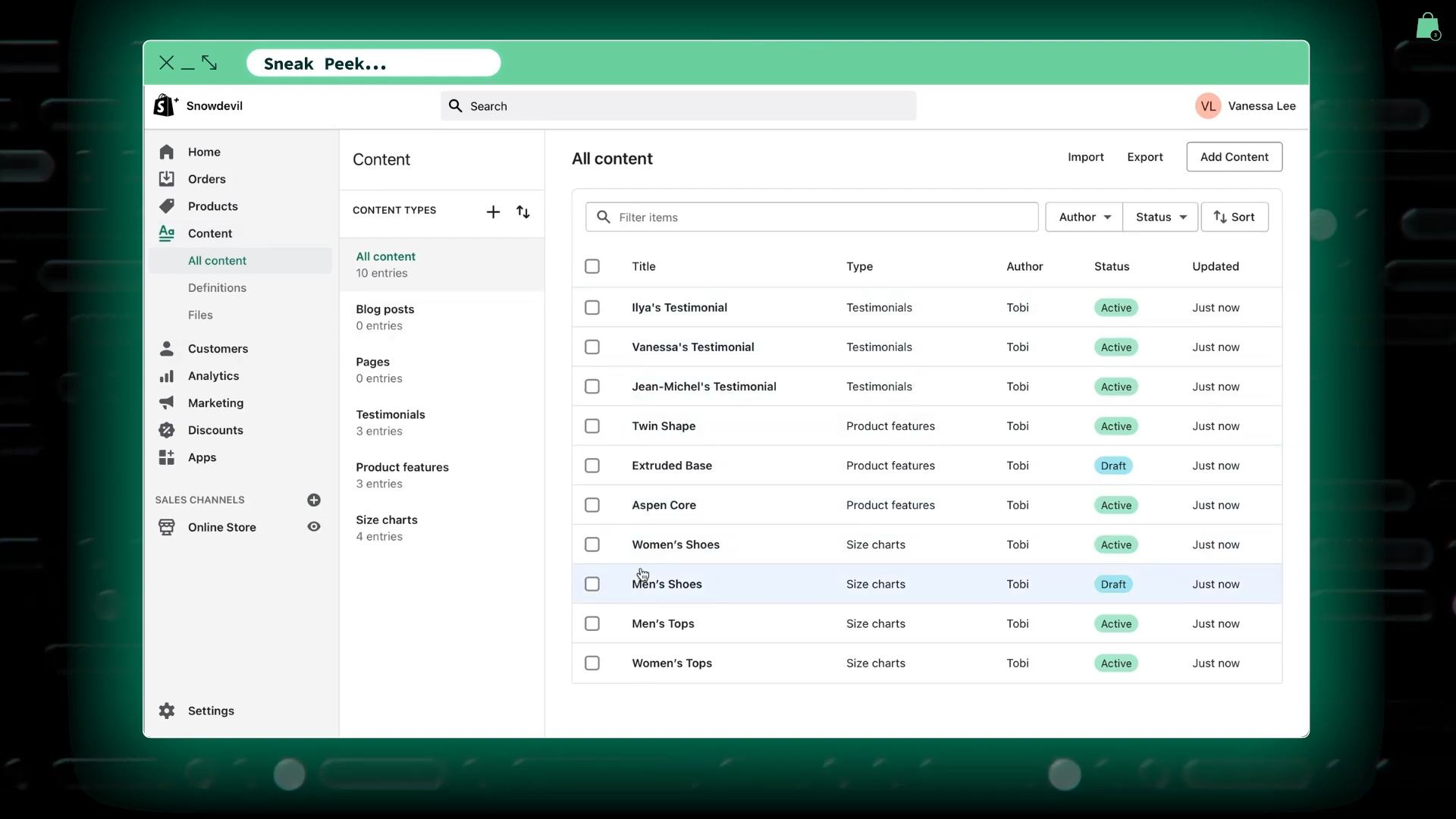Select the Size charts content type
The image size is (1456, 819).
(x=441, y=528)
